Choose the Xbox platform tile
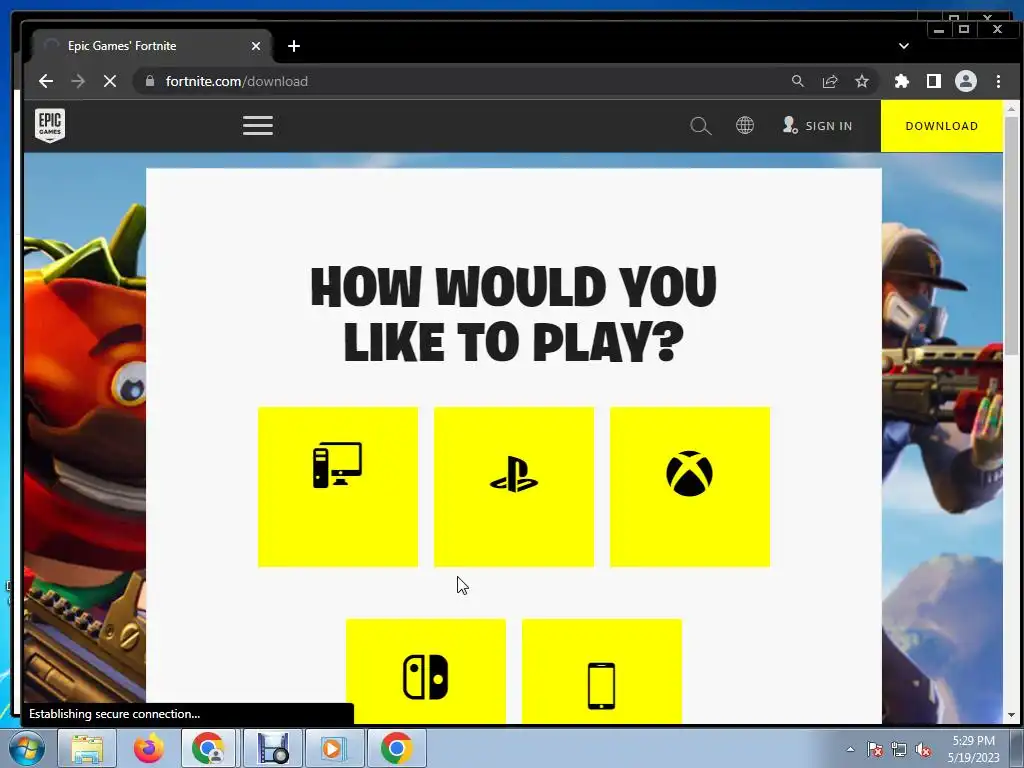 click(690, 487)
